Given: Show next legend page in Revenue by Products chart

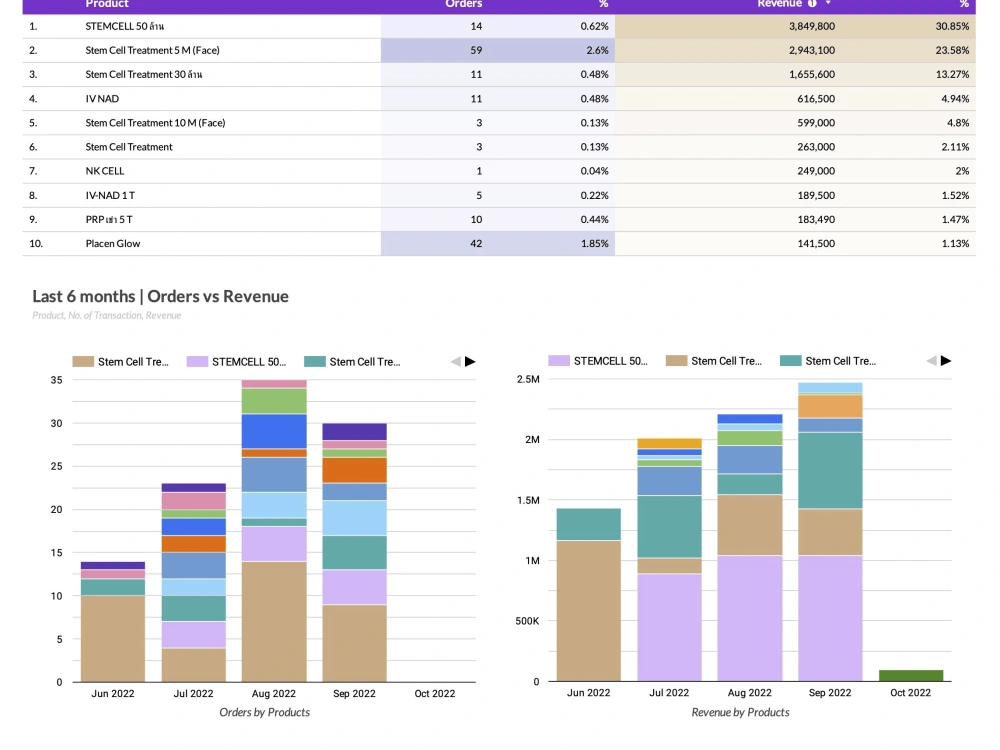Looking at the screenshot, I should (x=946, y=361).
